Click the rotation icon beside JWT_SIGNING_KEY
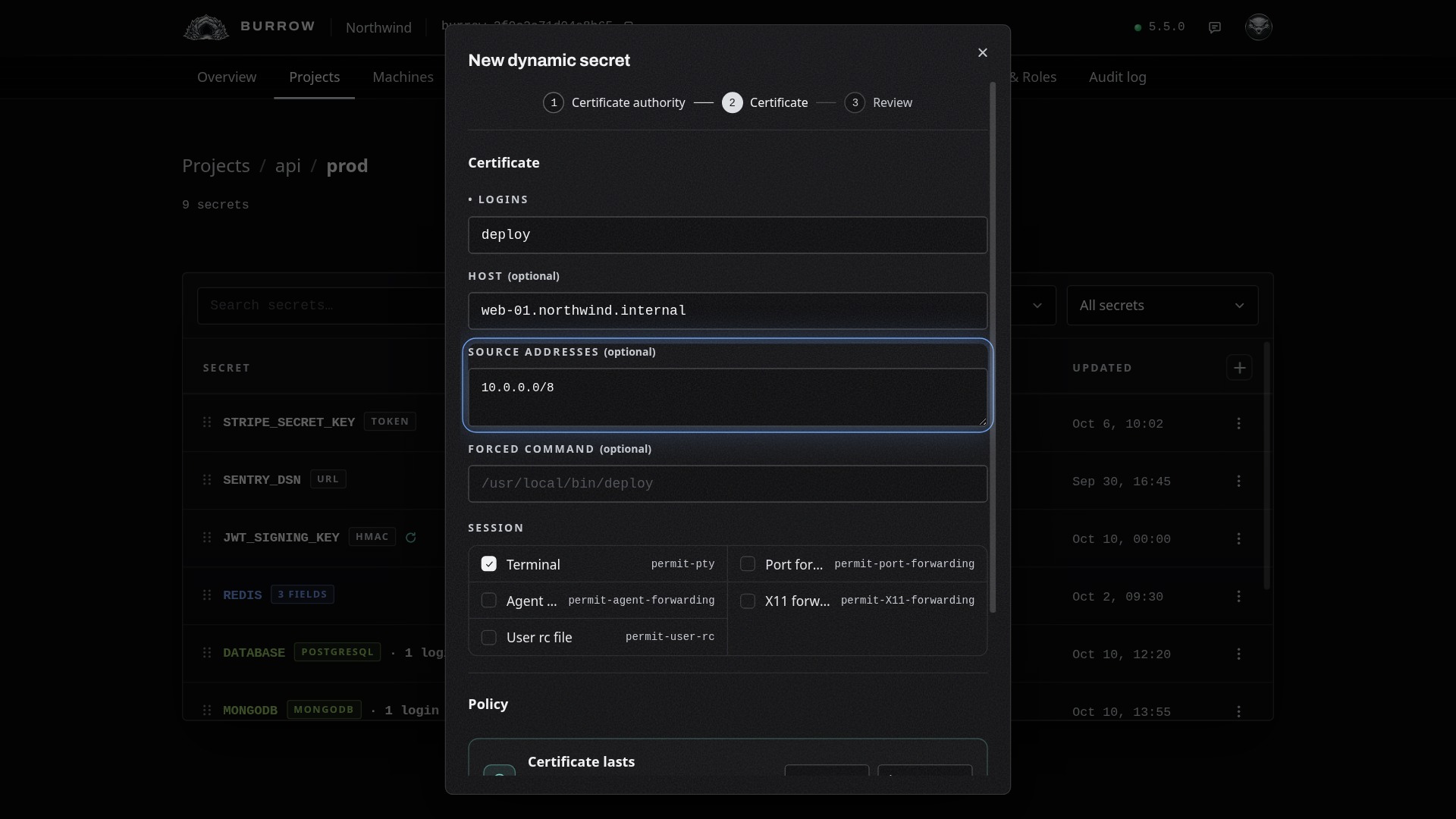The image size is (1456, 819). (410, 538)
